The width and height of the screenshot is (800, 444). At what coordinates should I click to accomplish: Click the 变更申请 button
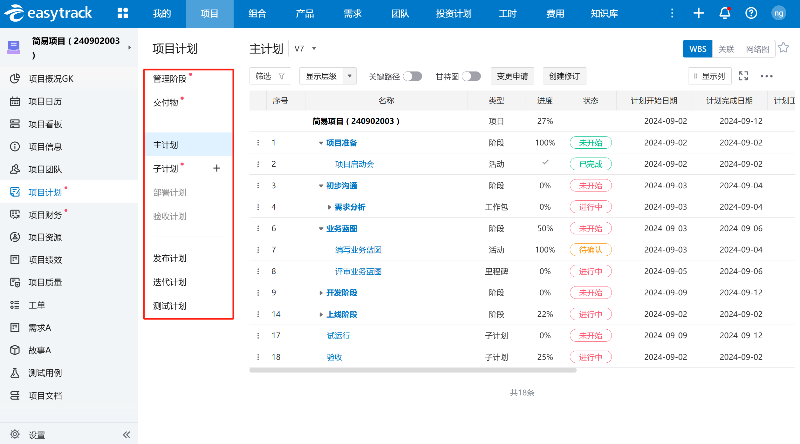[512, 76]
